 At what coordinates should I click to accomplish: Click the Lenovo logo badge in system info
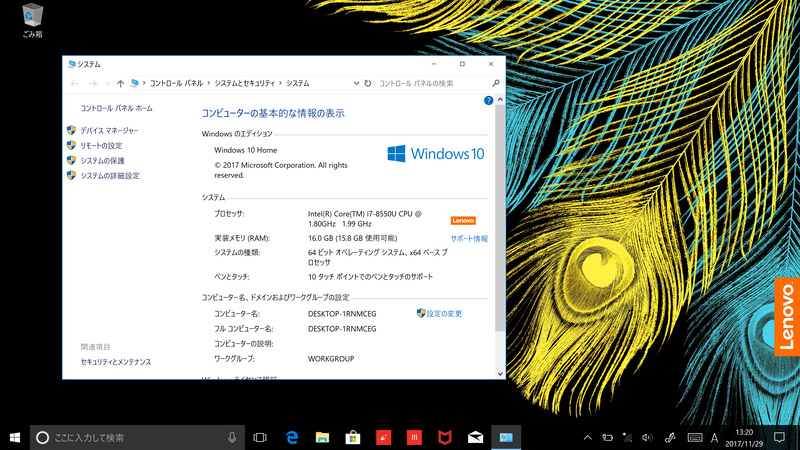463,220
